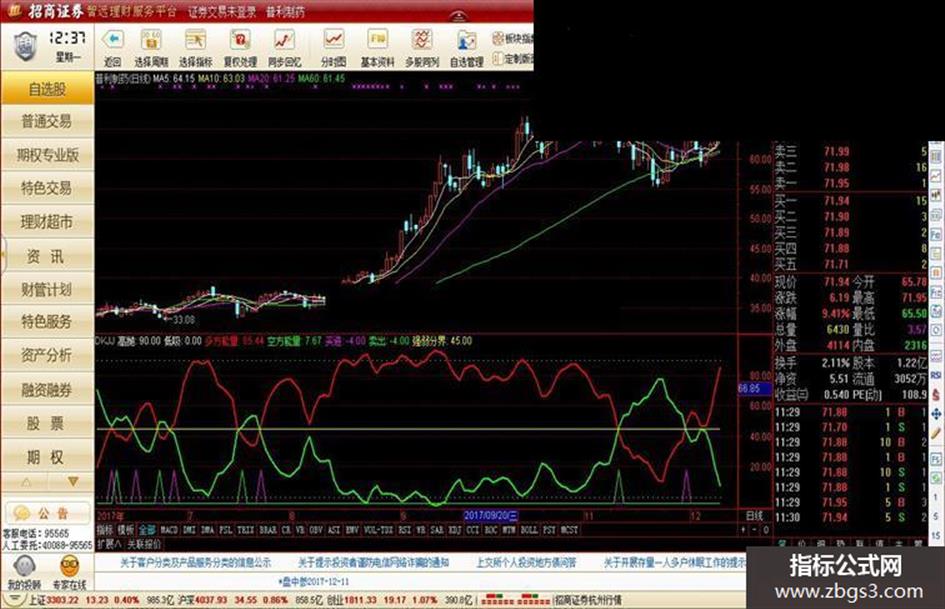Open 理财超市 in the left sidebar
Image resolution: width=945 pixels, height=609 pixels.
47,222
